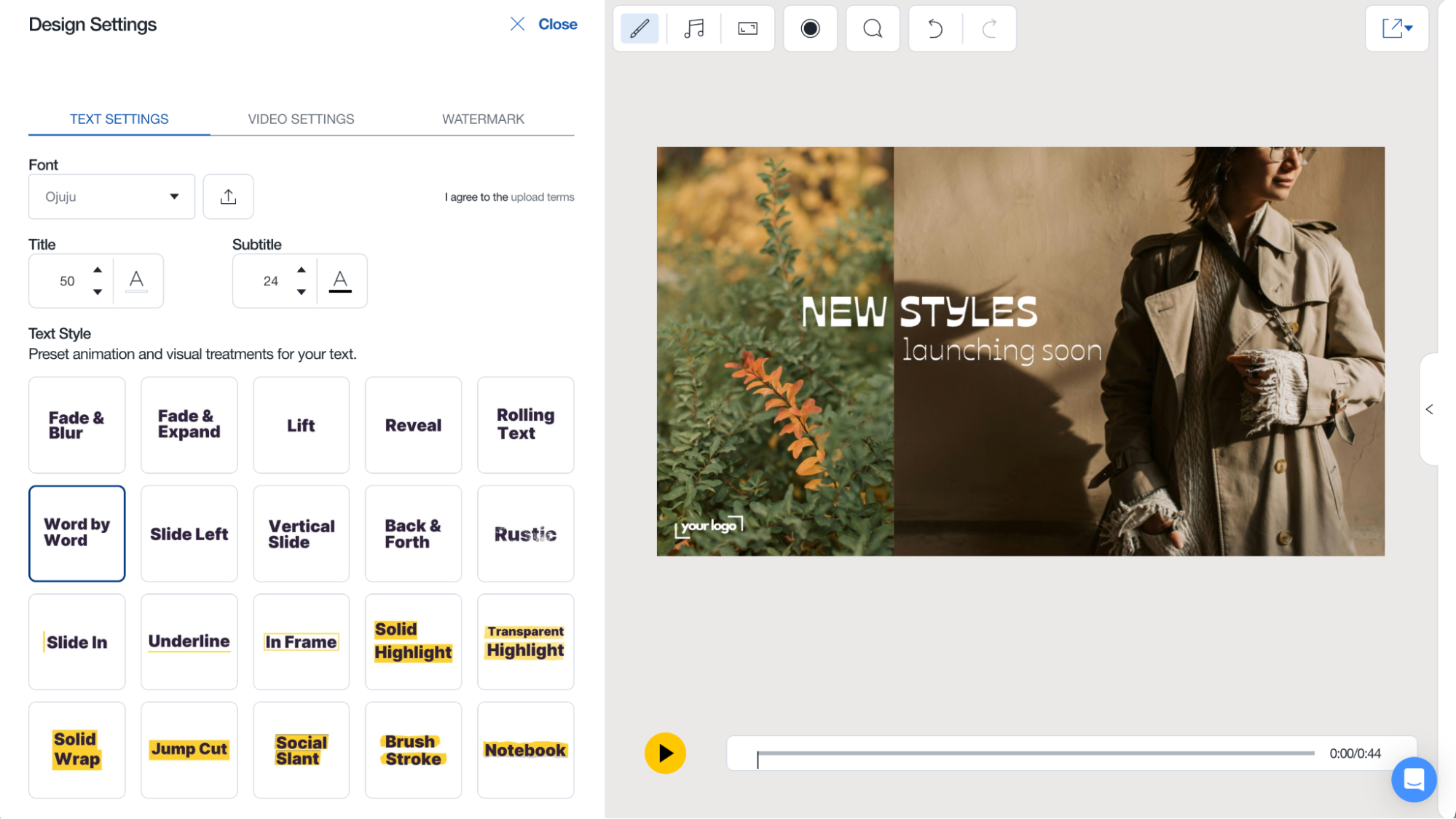Play the video preview

click(664, 753)
